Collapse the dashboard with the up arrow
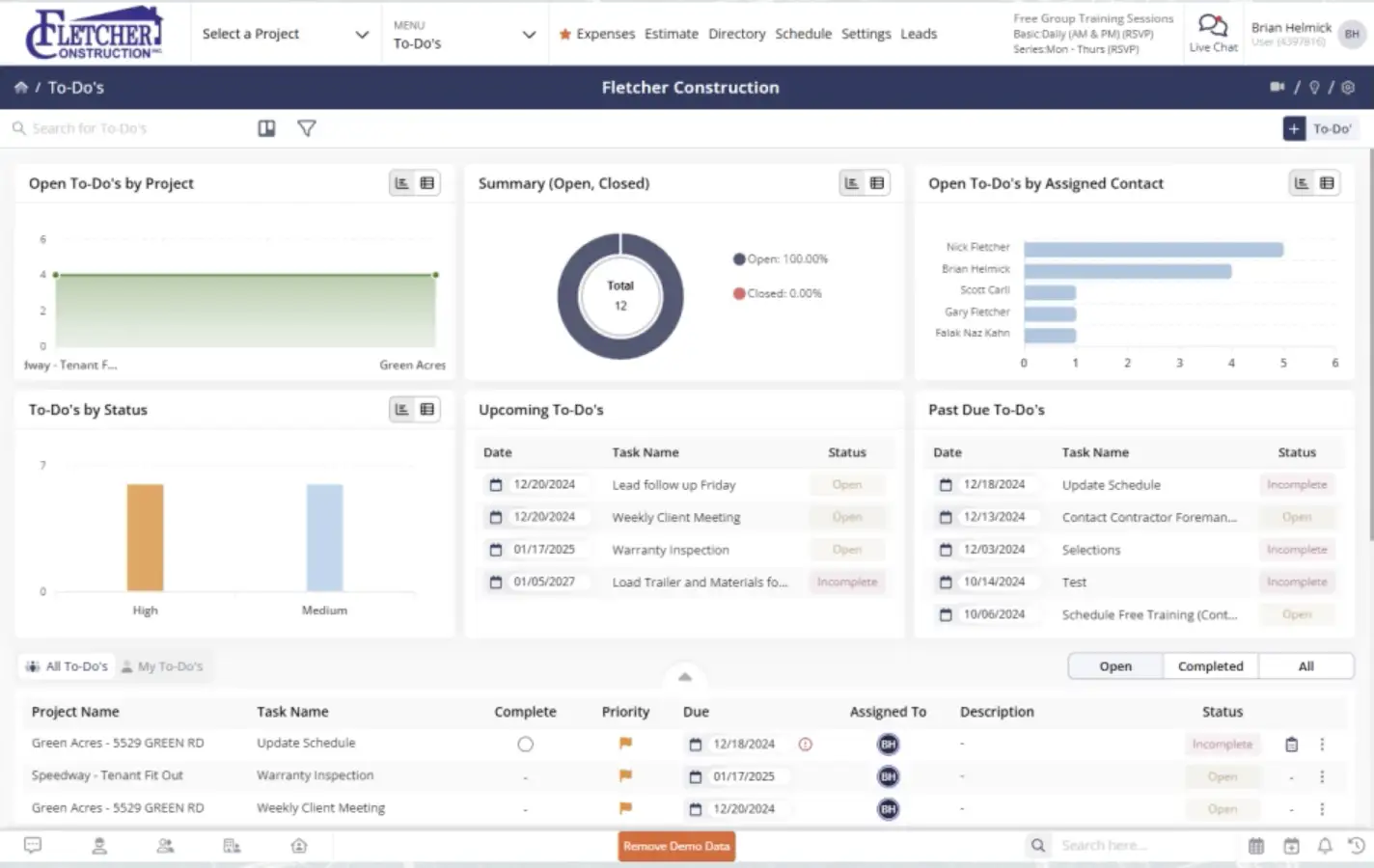This screenshot has height=868, width=1374. tap(685, 677)
